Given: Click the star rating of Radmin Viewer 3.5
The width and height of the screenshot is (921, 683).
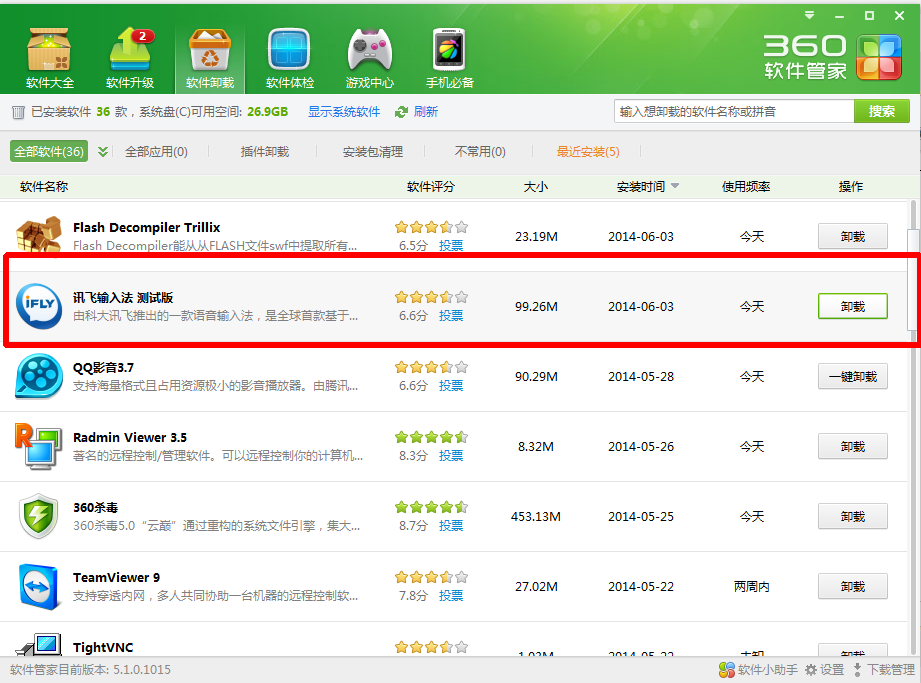Looking at the screenshot, I should tap(432, 437).
